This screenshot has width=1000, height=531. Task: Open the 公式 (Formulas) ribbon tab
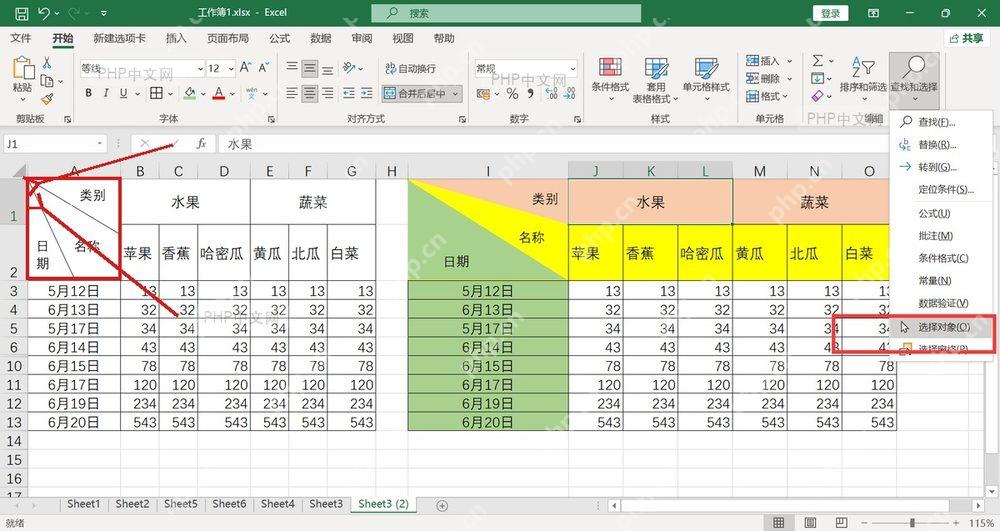pos(279,38)
